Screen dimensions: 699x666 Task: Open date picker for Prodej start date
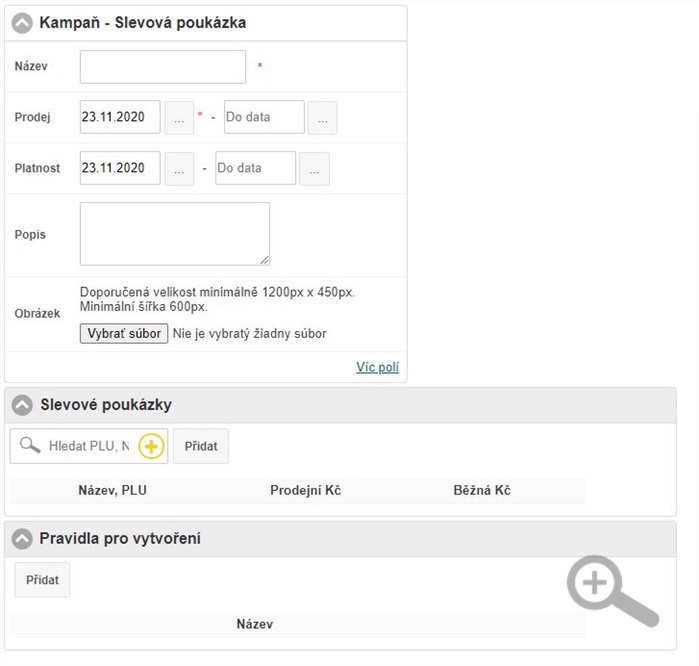click(x=179, y=117)
